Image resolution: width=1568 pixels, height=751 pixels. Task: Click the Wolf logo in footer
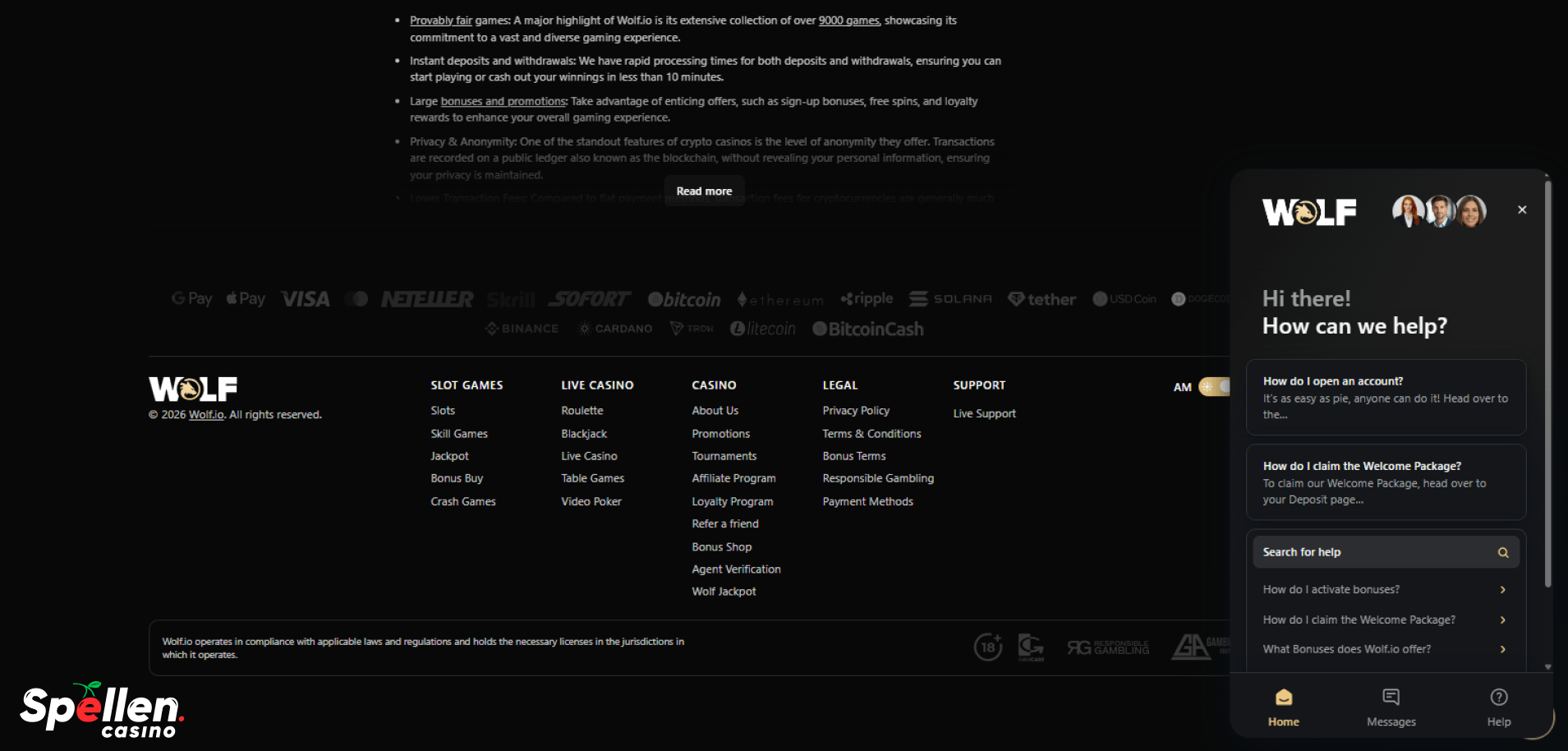(x=193, y=389)
